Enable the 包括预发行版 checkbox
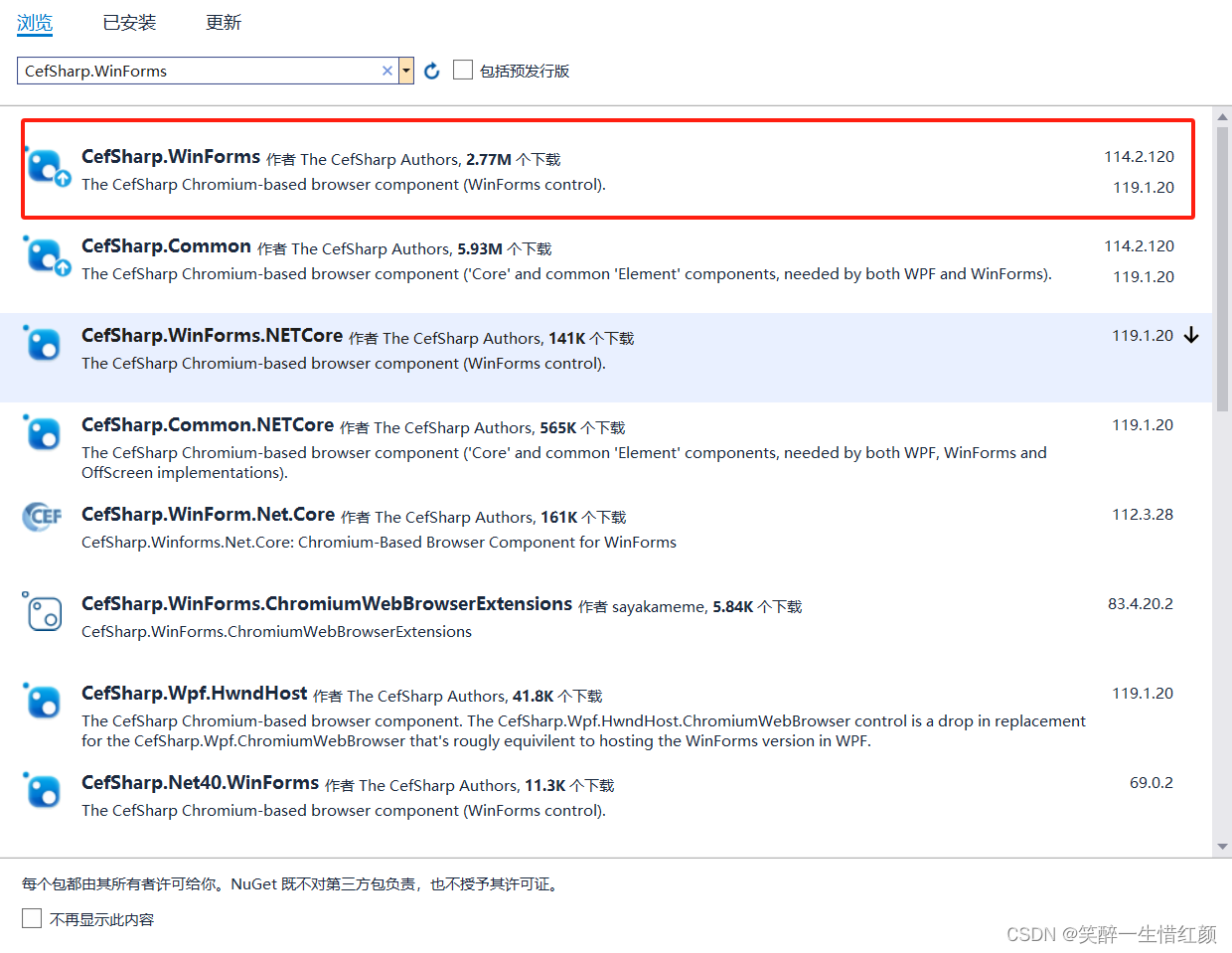The image size is (1232, 953). 463,70
